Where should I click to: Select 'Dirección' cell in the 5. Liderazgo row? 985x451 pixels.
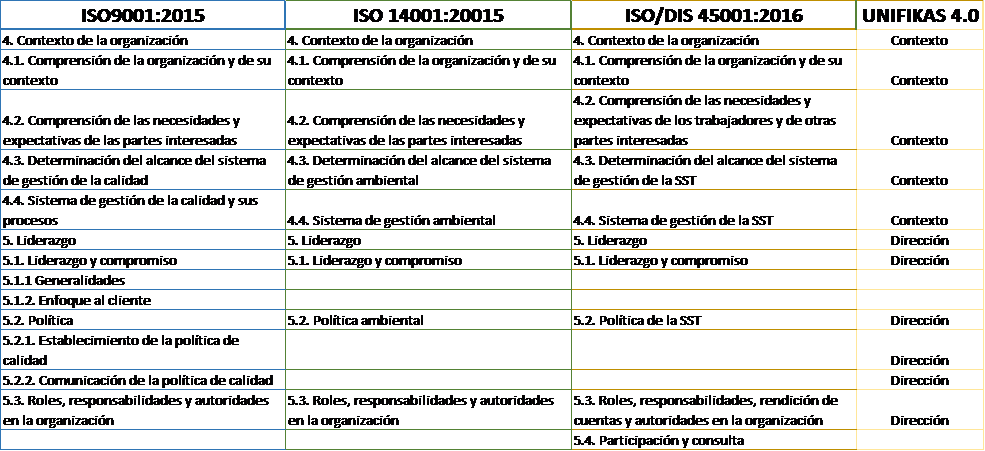click(920, 241)
